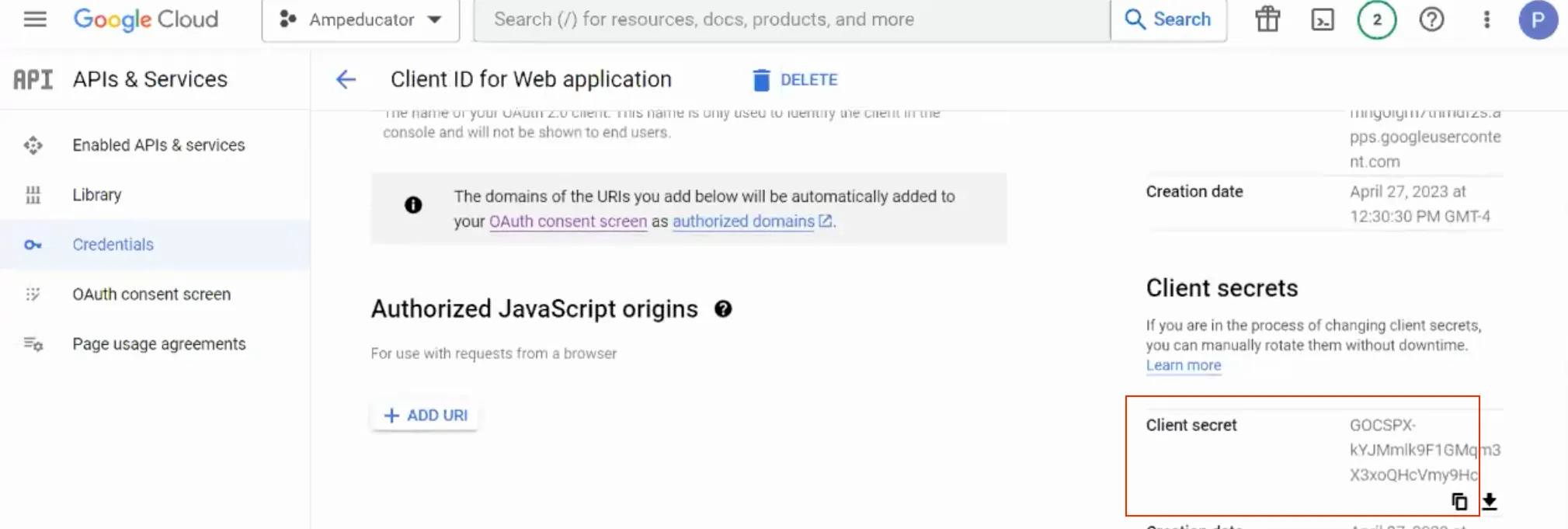The image size is (1568, 529).
Task: Open the authorized domains link
Action: tap(753, 221)
